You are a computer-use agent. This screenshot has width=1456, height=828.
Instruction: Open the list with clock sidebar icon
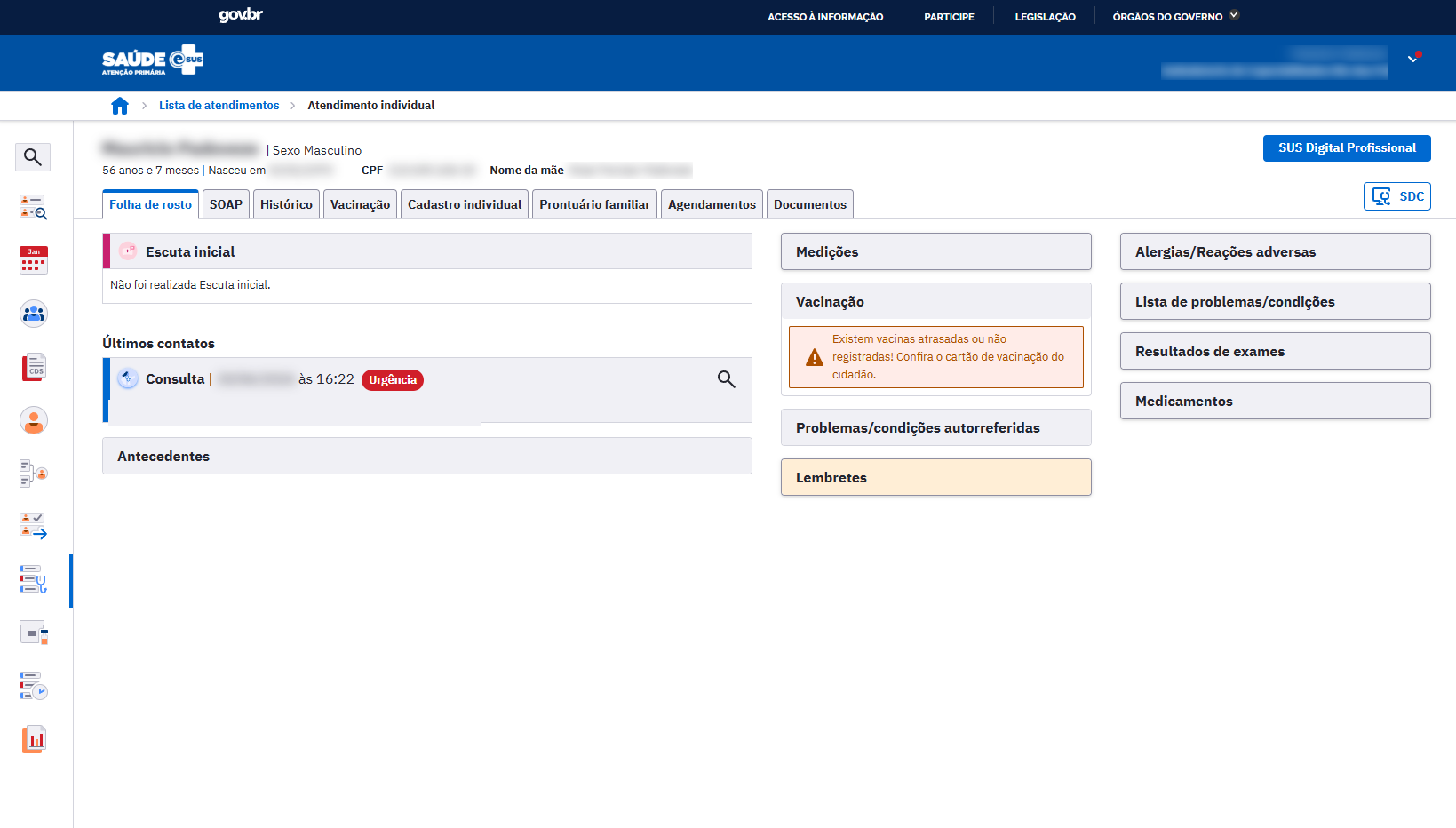34,686
